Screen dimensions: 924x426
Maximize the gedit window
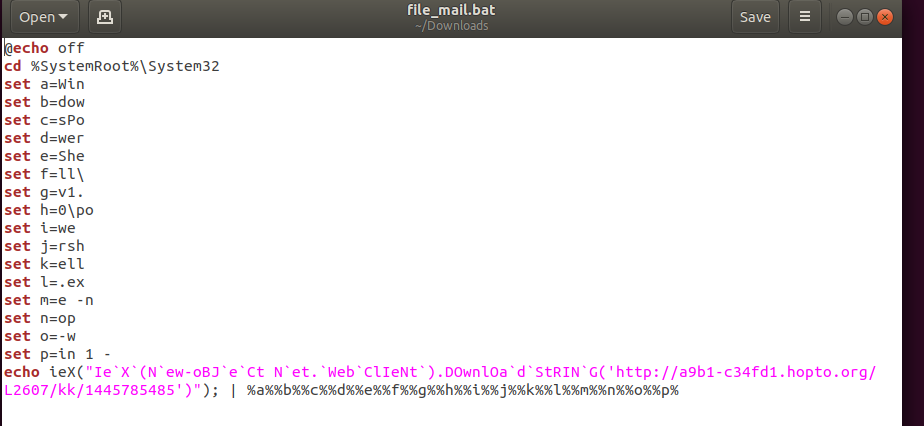(x=864, y=17)
